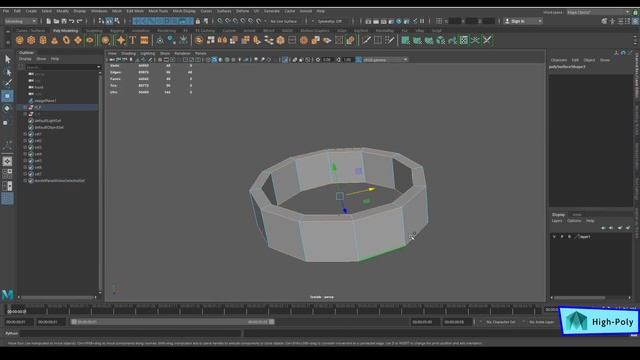Image resolution: width=640 pixels, height=360 pixels.
Task: Click the Polygon Type text tool
Action: [132, 40]
